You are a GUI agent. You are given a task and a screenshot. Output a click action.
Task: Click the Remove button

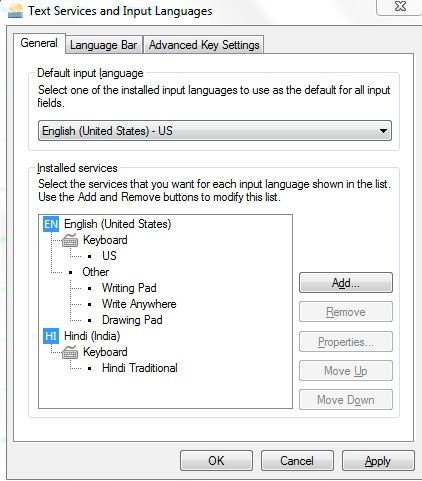tap(346, 312)
